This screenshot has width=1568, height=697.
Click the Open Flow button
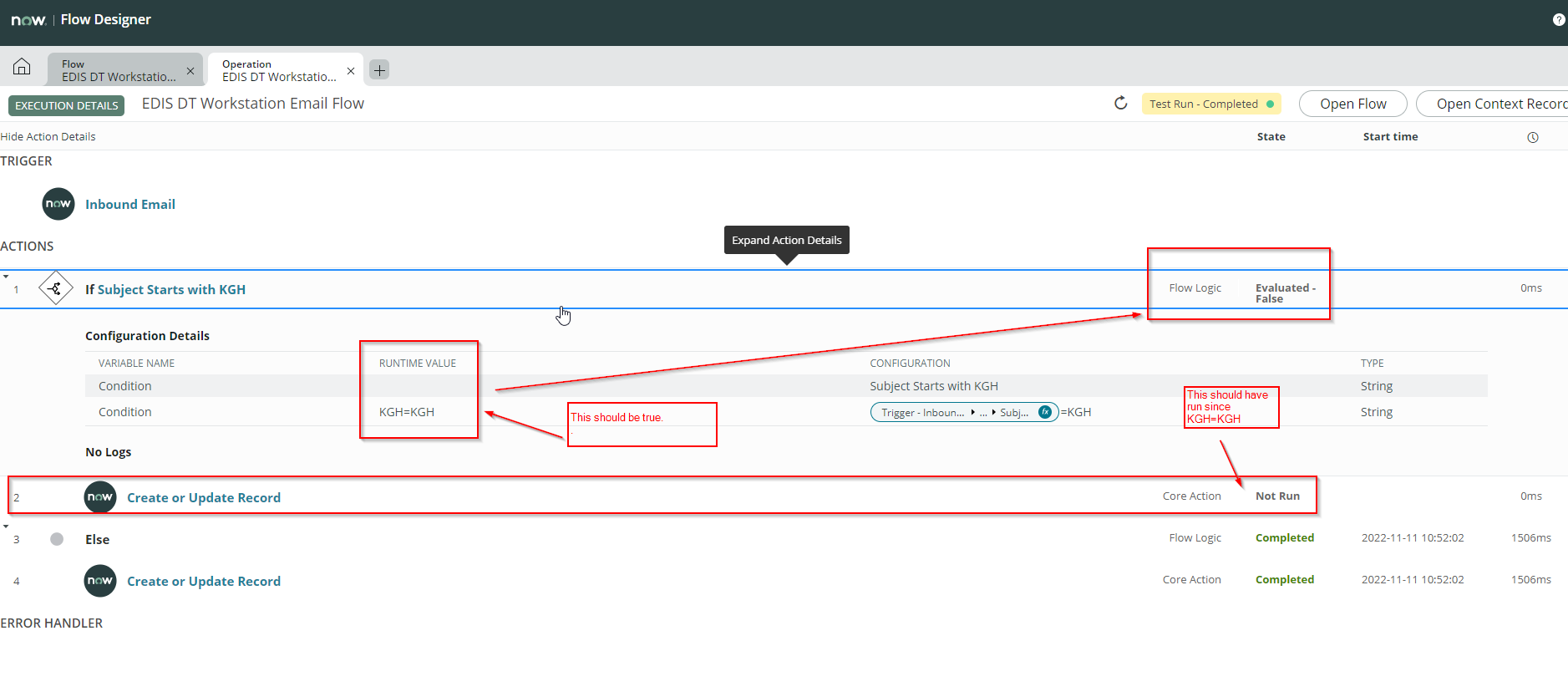coord(1352,104)
